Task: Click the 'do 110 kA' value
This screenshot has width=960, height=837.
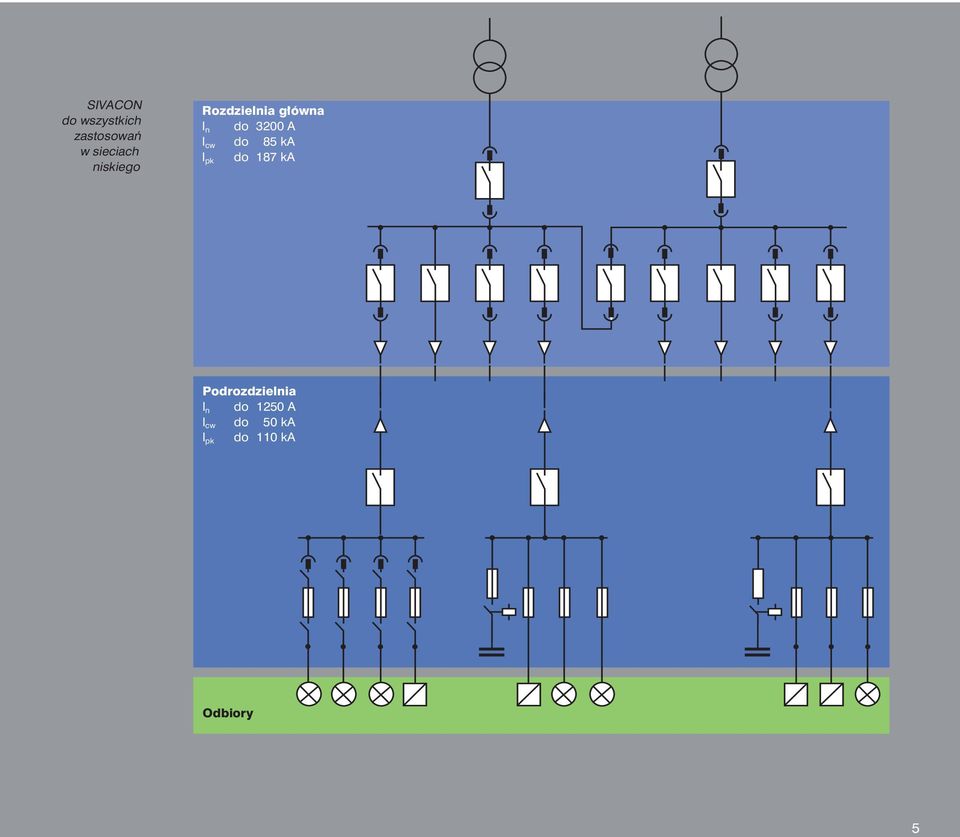Action: (264, 437)
